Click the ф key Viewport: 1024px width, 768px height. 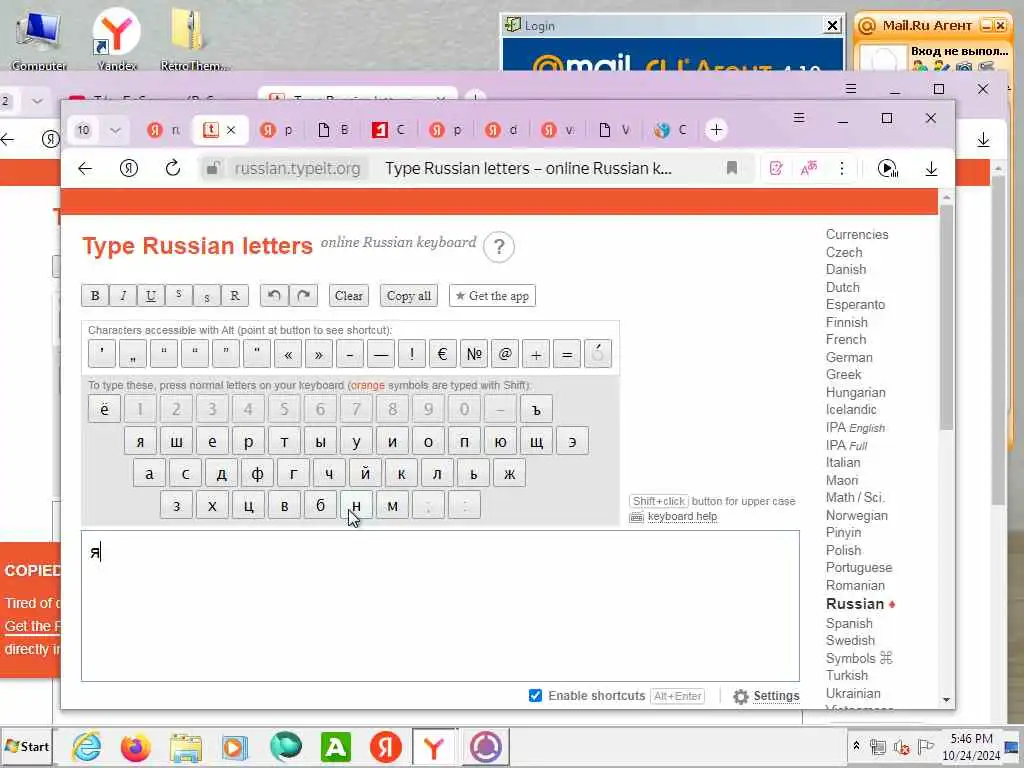[x=257, y=473]
